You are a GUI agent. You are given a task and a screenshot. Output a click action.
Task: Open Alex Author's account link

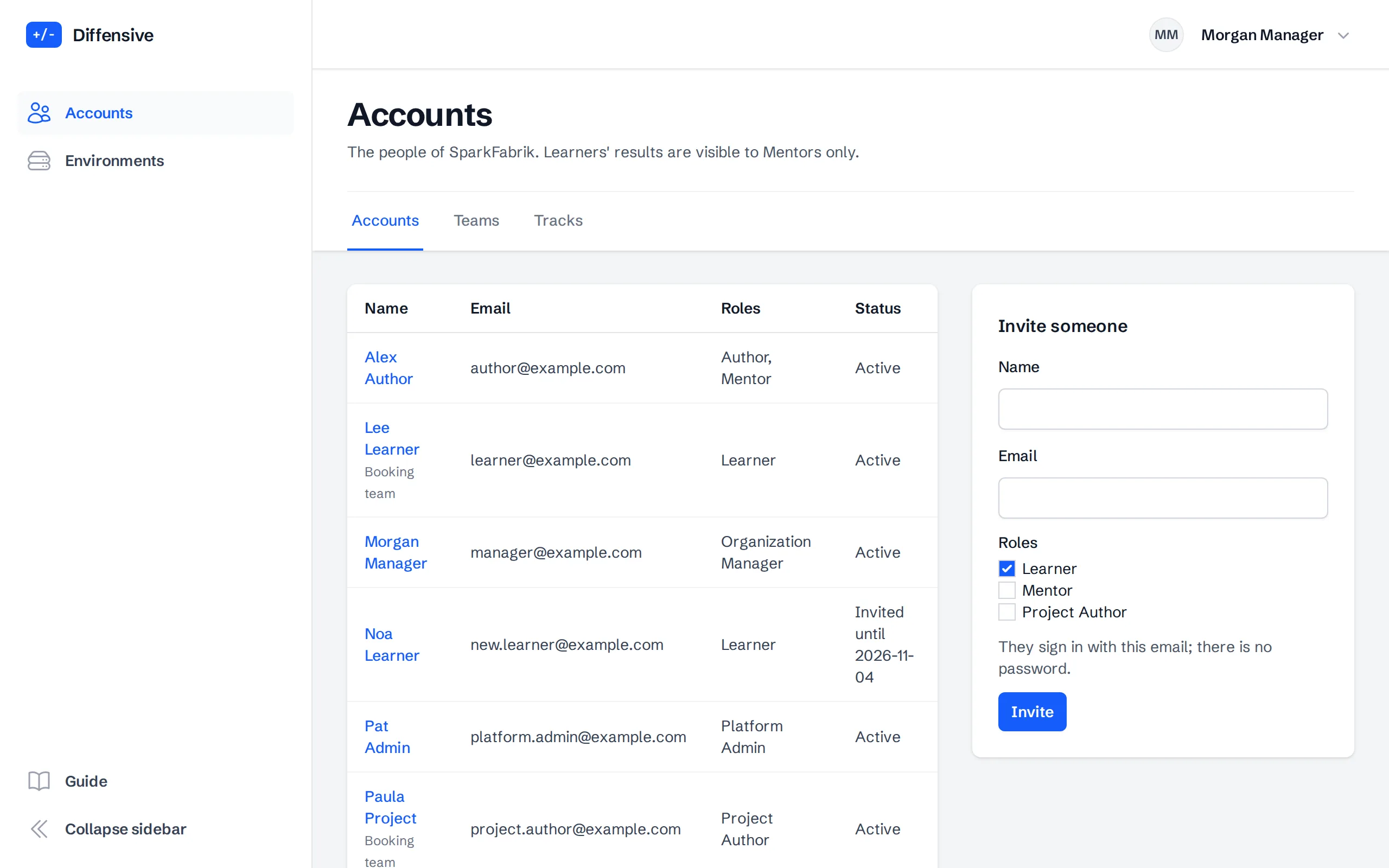click(x=388, y=368)
